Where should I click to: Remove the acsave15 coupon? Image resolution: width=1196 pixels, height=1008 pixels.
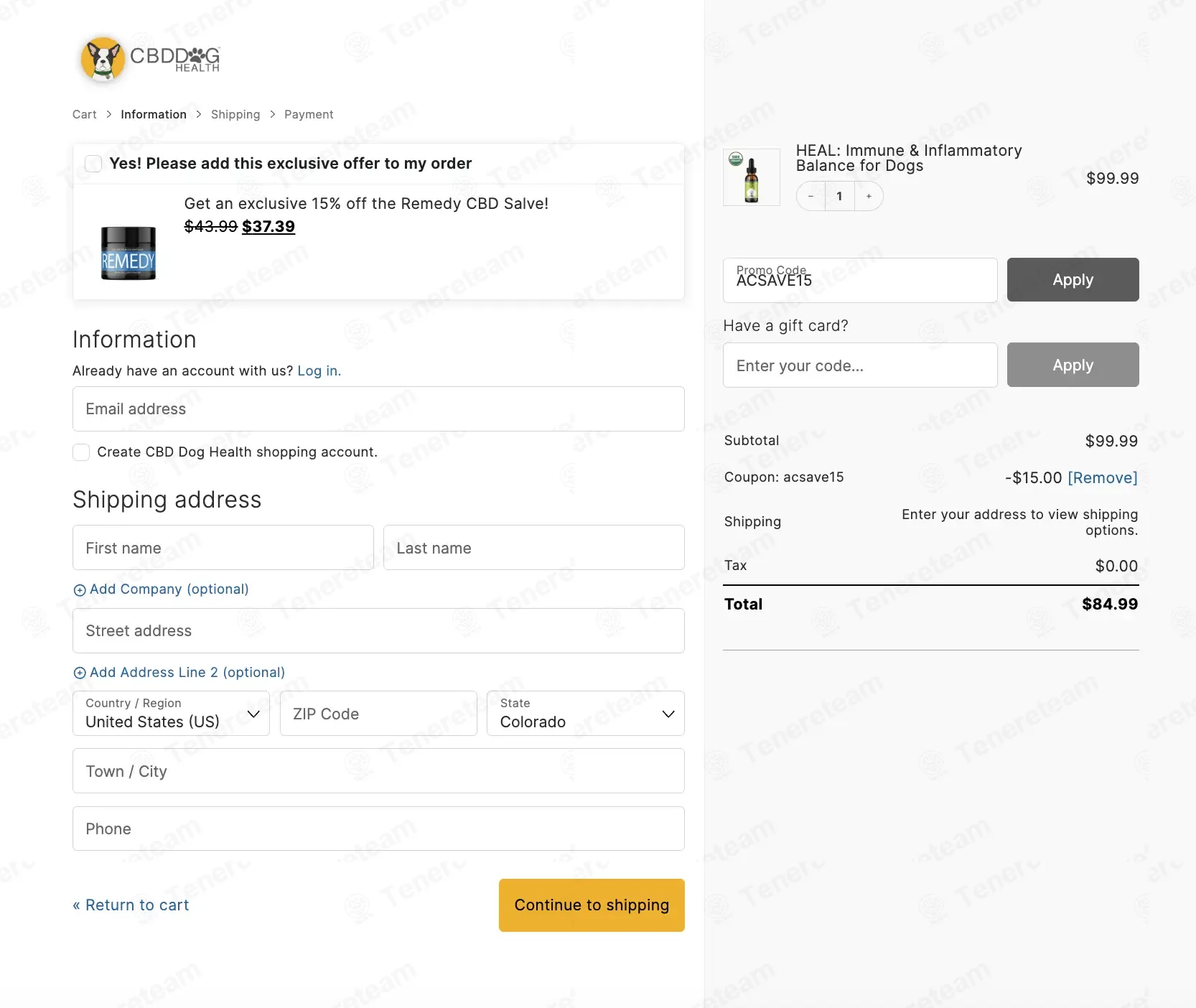pos(1103,478)
